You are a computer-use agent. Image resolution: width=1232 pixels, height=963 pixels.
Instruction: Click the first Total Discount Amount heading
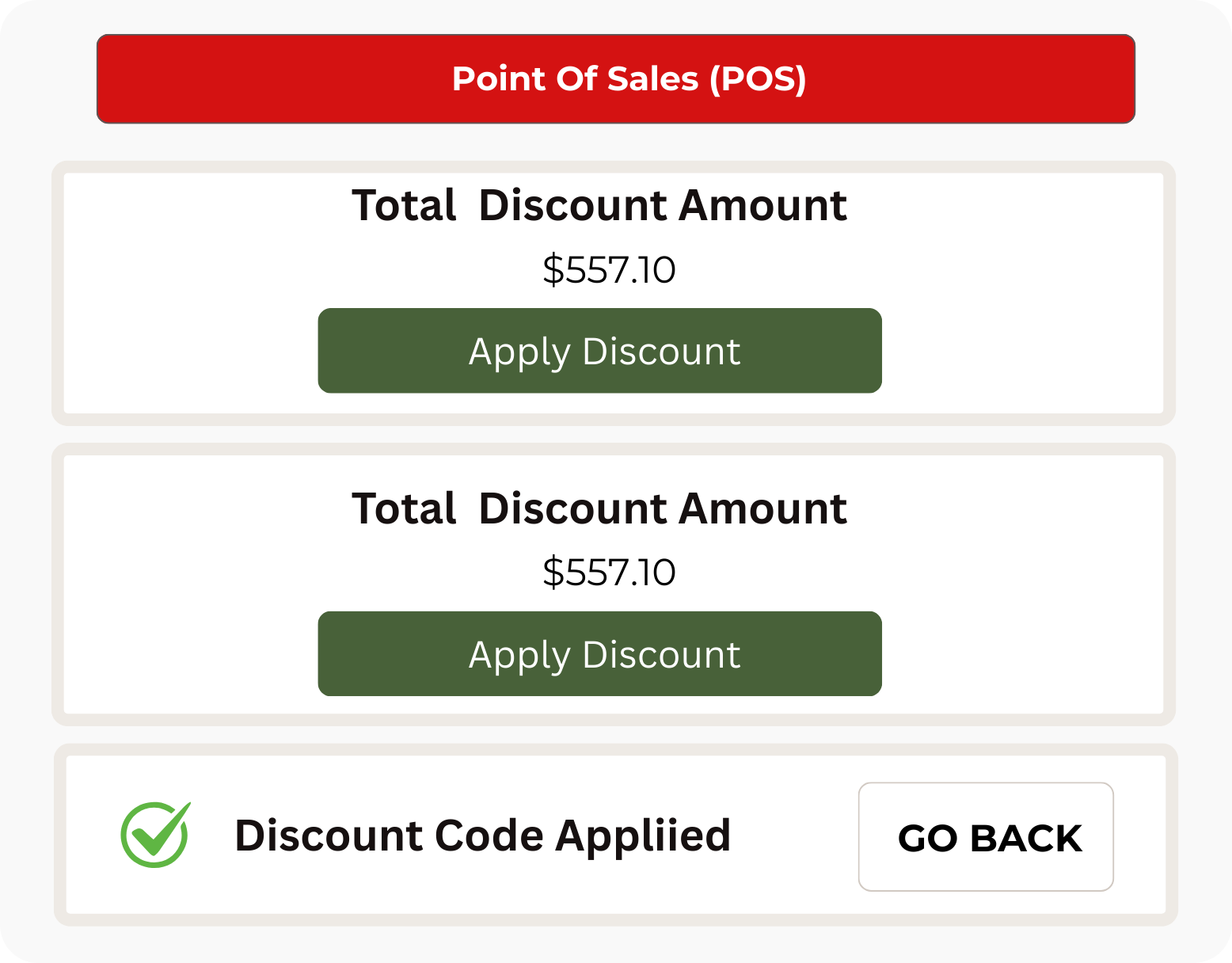[599, 205]
